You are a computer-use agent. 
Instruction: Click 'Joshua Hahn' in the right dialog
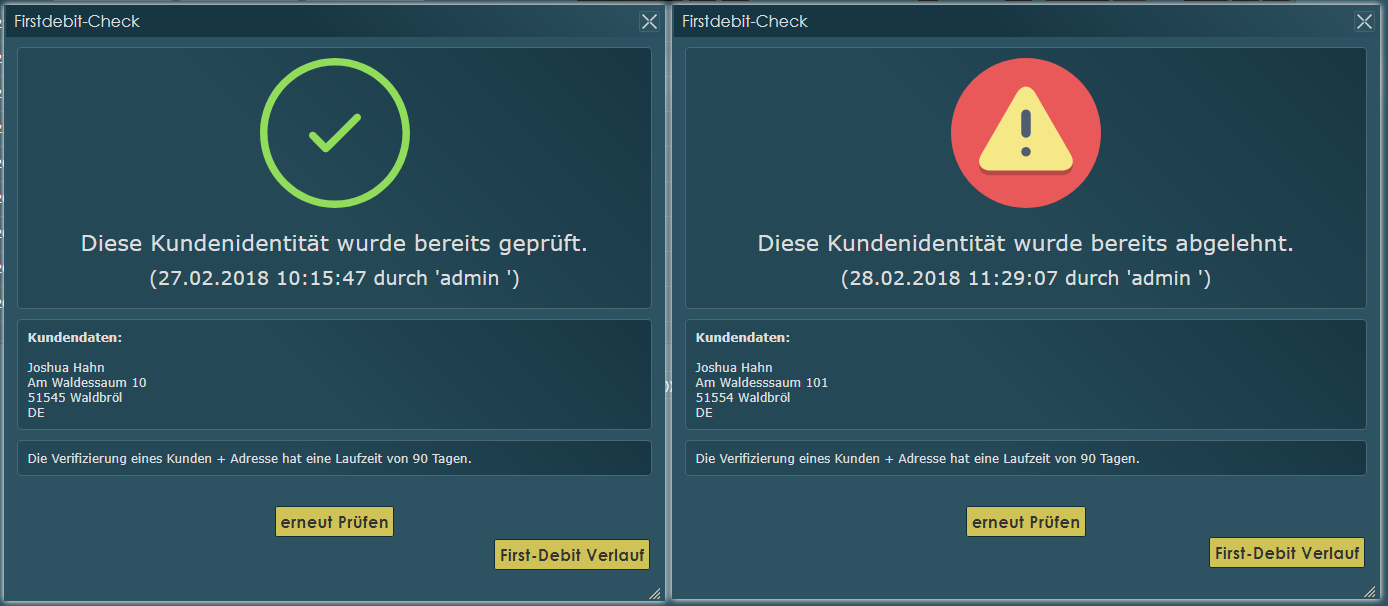coord(734,368)
